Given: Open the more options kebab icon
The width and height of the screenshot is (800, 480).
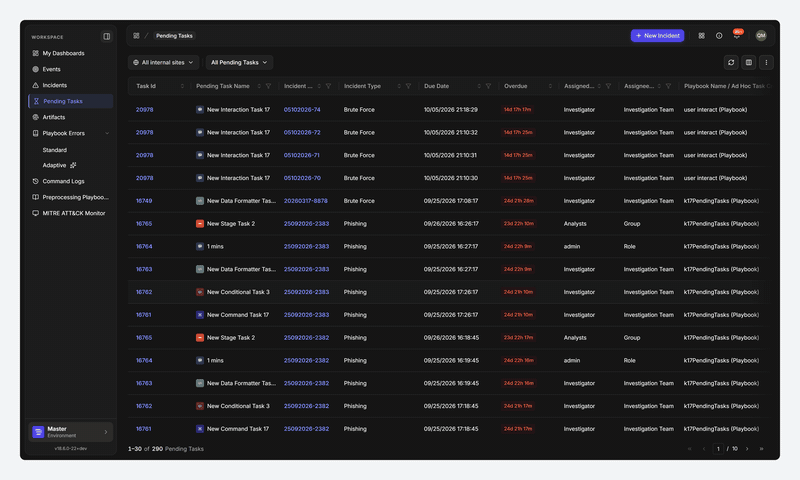Looking at the screenshot, I should click(766, 62).
